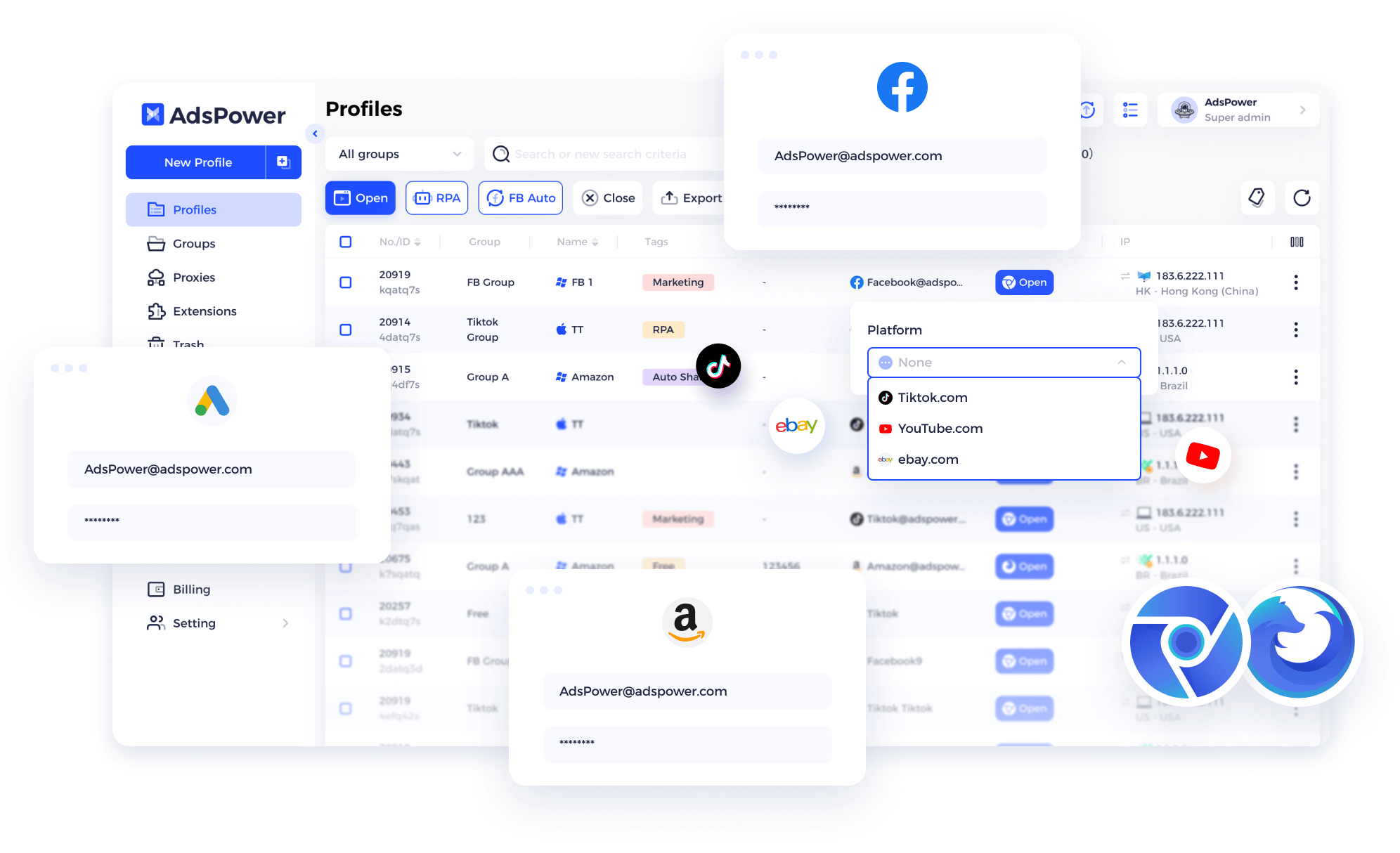Image resolution: width=1400 pixels, height=853 pixels.
Task: Navigate to the Trash section
Action: pos(189,345)
